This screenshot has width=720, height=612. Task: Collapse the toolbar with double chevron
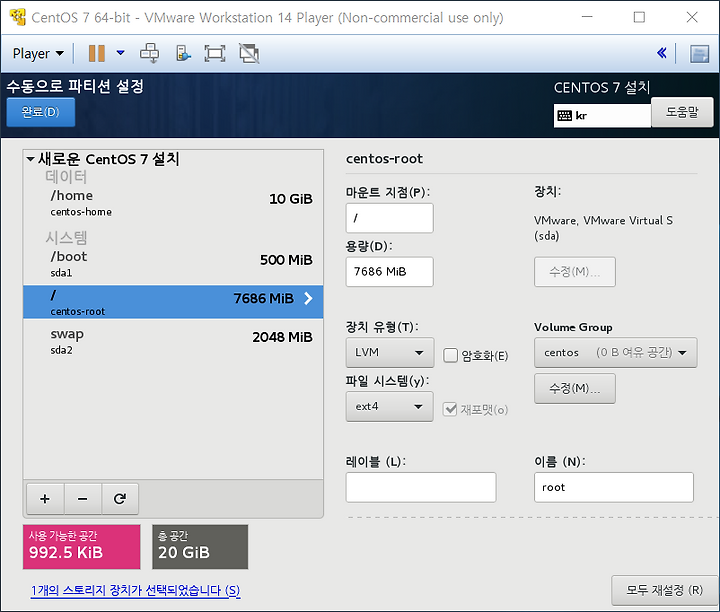[662, 53]
